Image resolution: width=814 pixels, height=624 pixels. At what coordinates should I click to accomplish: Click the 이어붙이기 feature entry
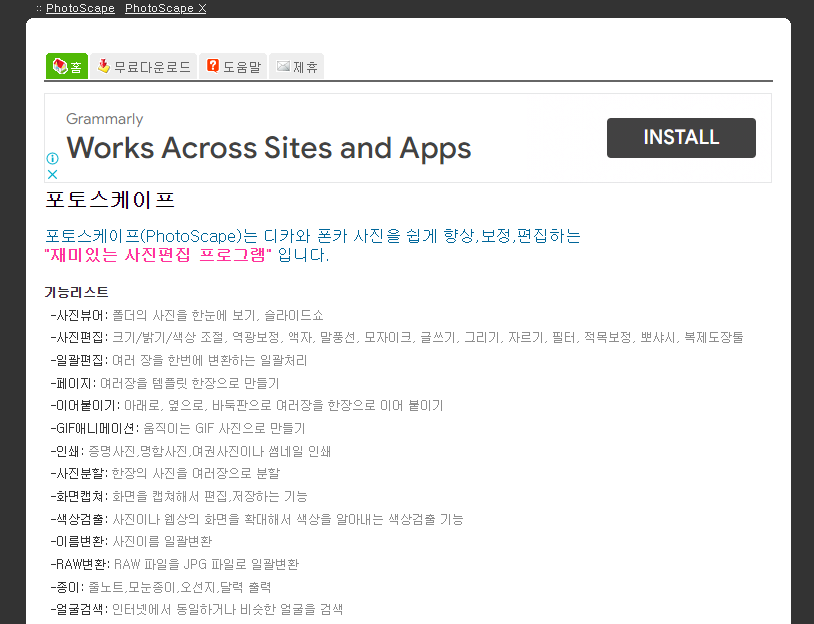point(247,405)
